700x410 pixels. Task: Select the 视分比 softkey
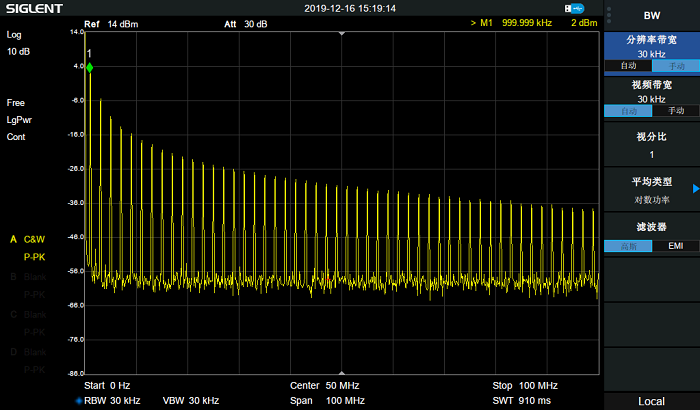coord(652,145)
